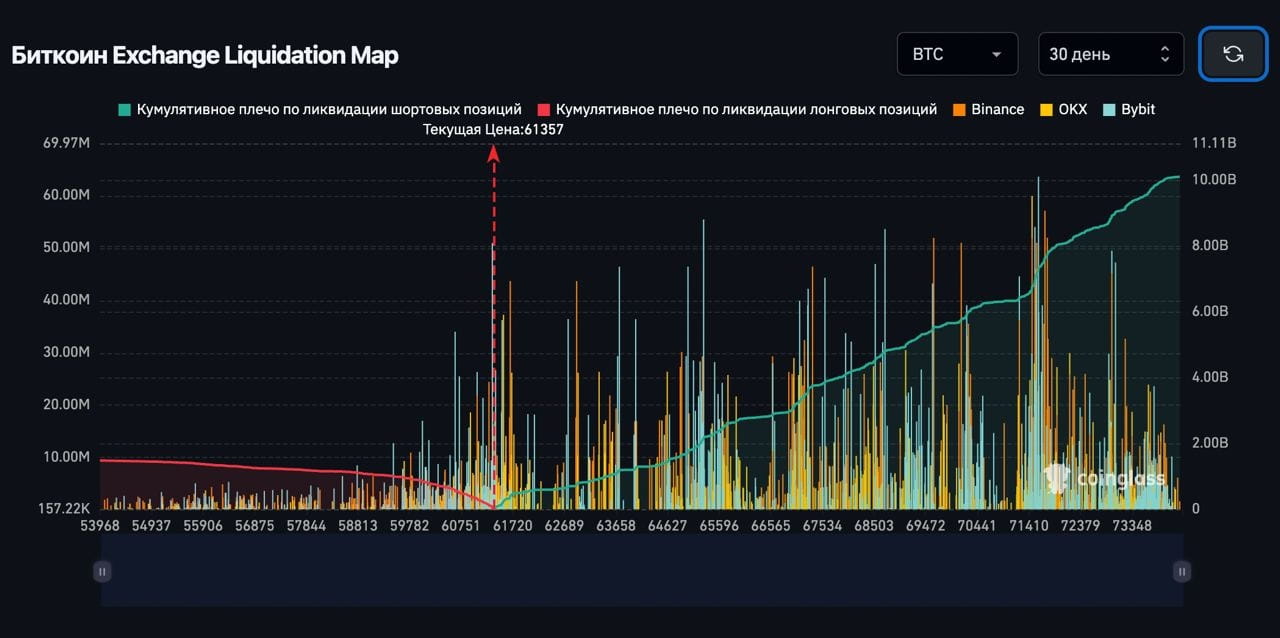
Task: Click the up stepper arrow on 30 день selector
Action: pos(1164,48)
